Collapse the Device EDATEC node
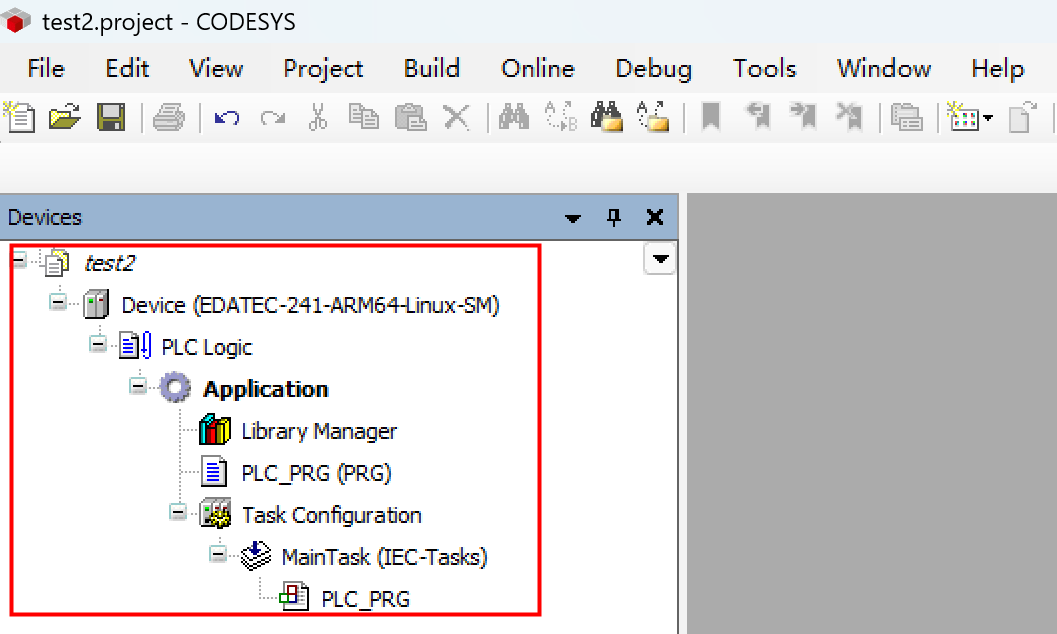The image size is (1057, 634). [x=58, y=302]
